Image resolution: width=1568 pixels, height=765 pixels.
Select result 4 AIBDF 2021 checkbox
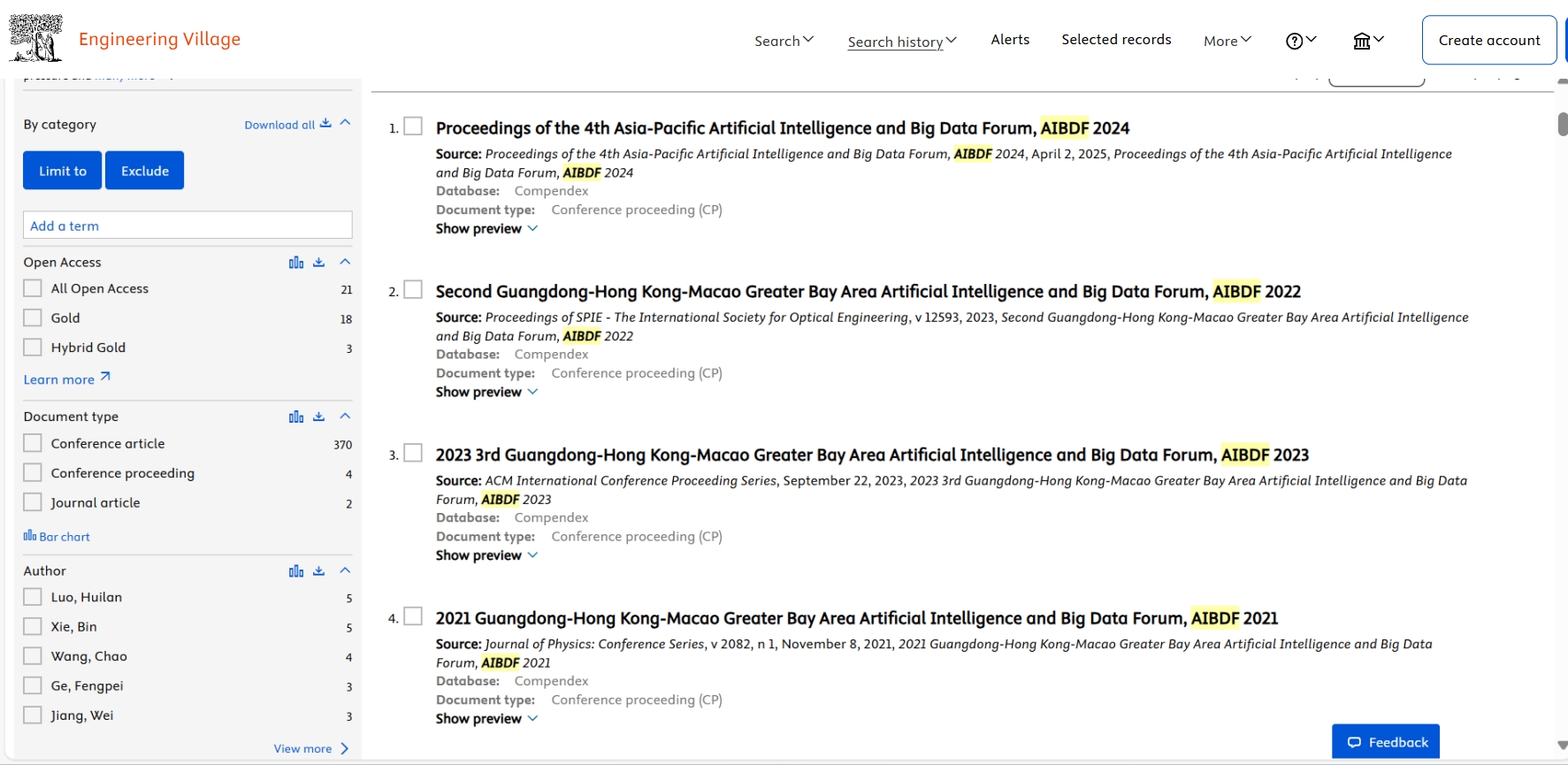point(413,616)
